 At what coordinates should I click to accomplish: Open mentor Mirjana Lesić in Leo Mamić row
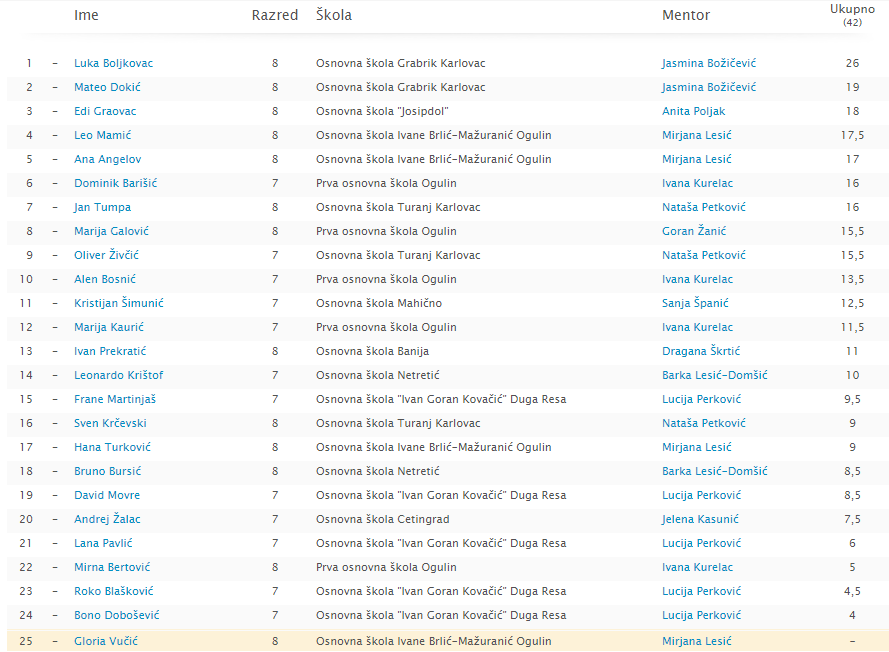tap(697, 135)
